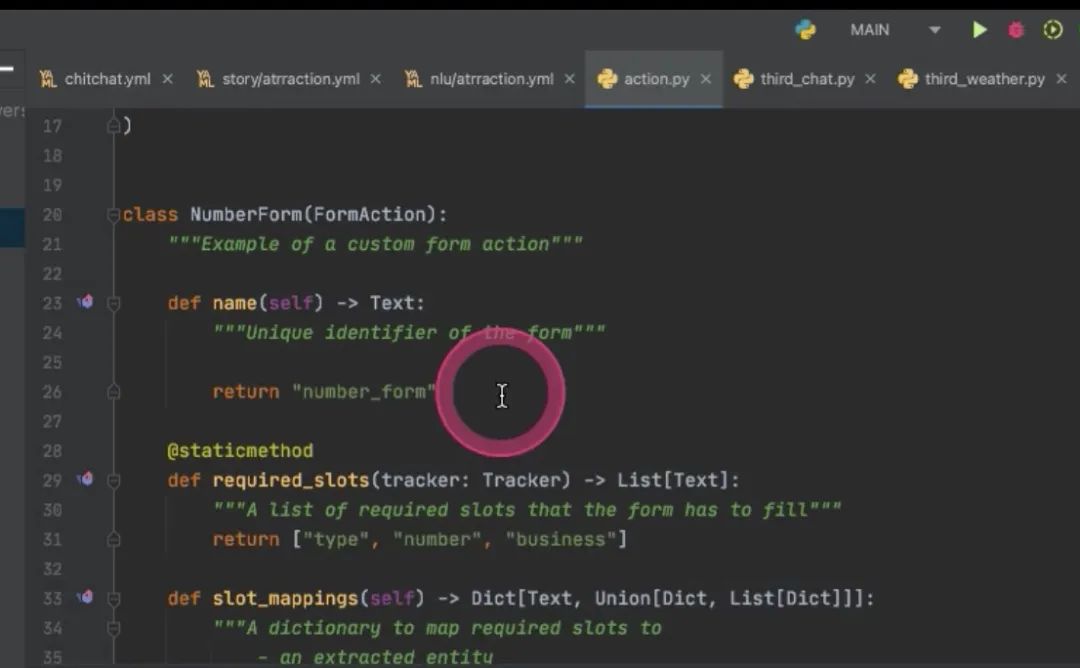This screenshot has height=668, width=1080.
Task: Toggle docstring fold marker on line 34
Action: point(114,628)
